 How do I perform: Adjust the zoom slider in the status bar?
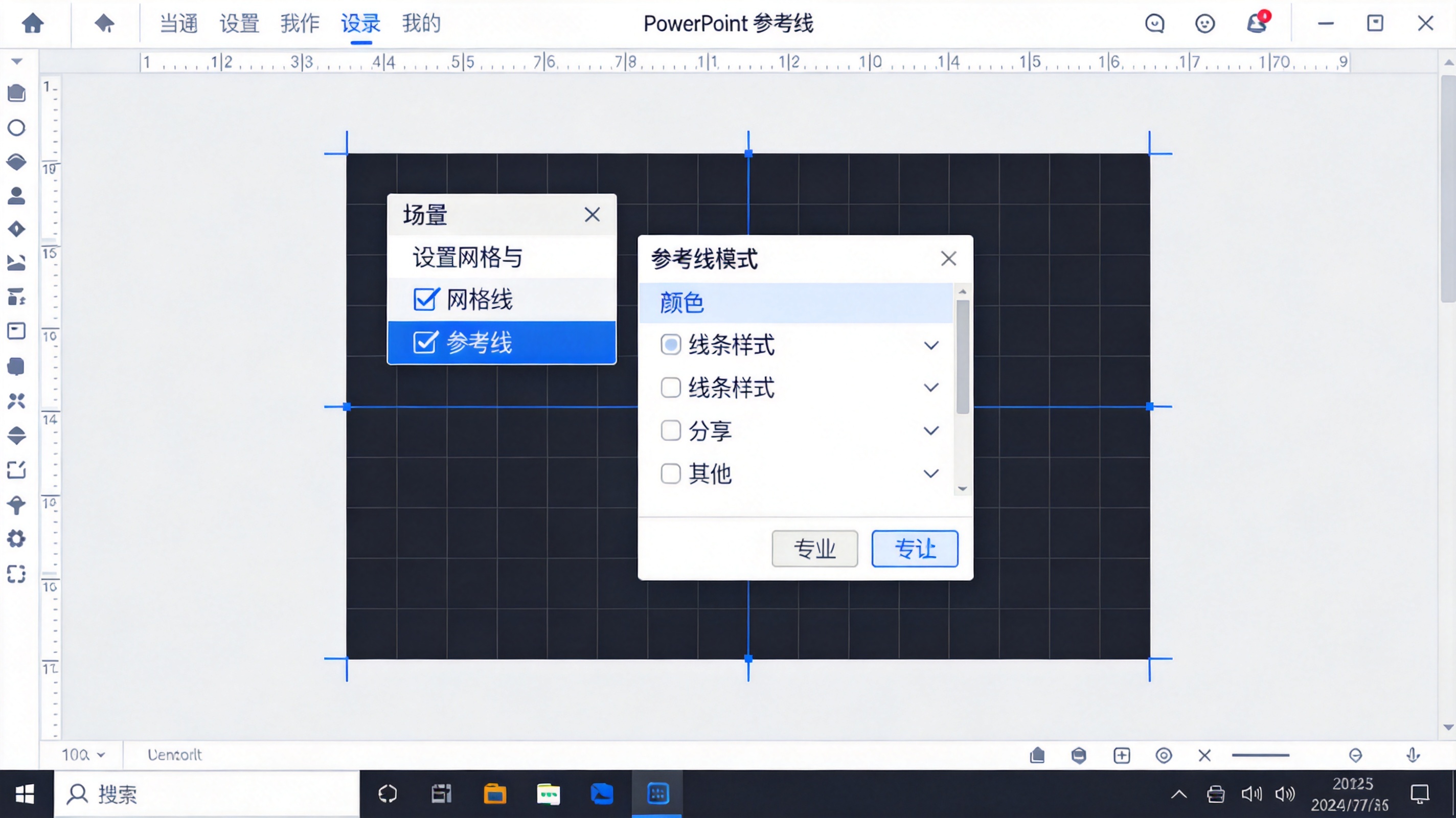1262,754
